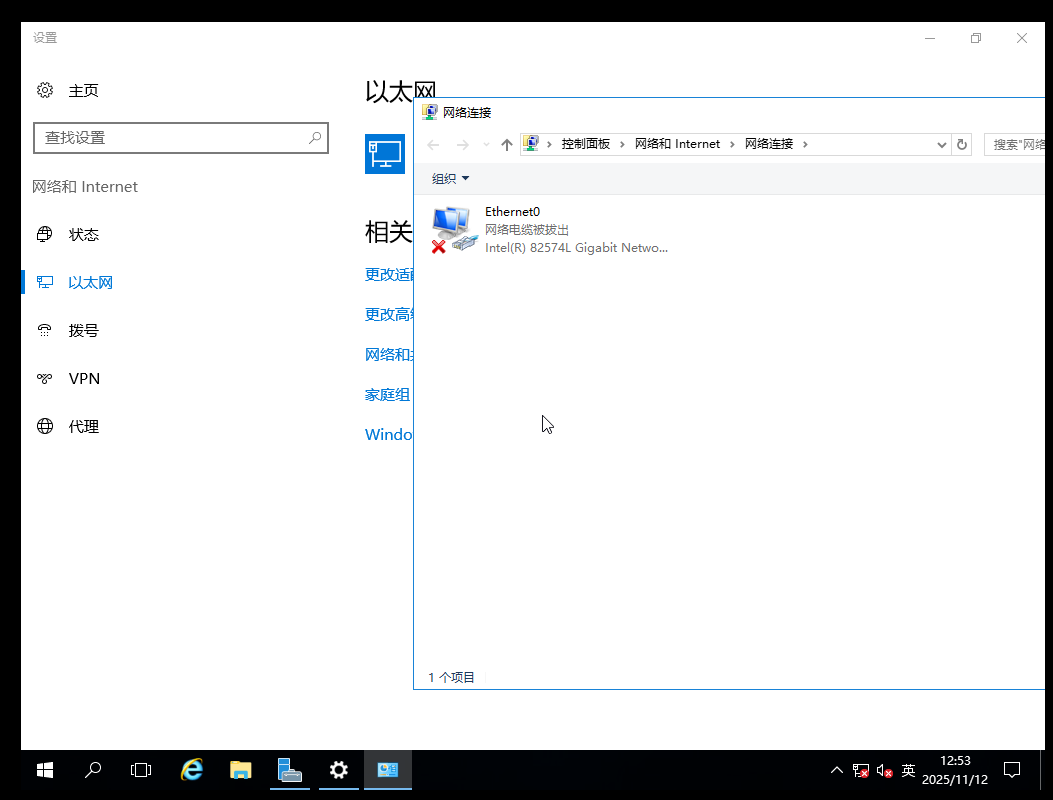Click 网络连接 in the breadcrumb path
This screenshot has height=800, width=1053.
769,144
